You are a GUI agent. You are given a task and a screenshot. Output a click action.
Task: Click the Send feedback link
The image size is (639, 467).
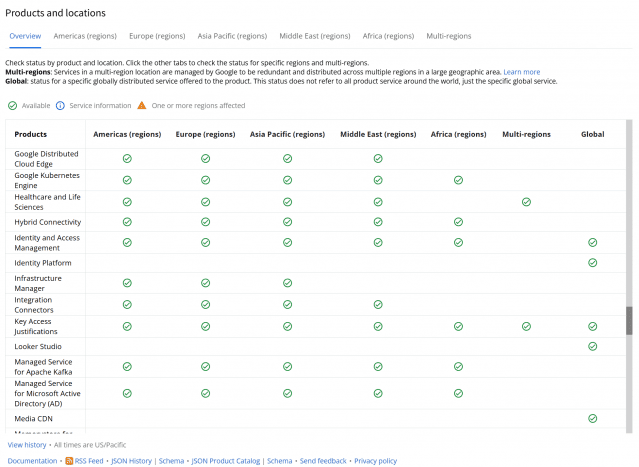click(x=323, y=461)
